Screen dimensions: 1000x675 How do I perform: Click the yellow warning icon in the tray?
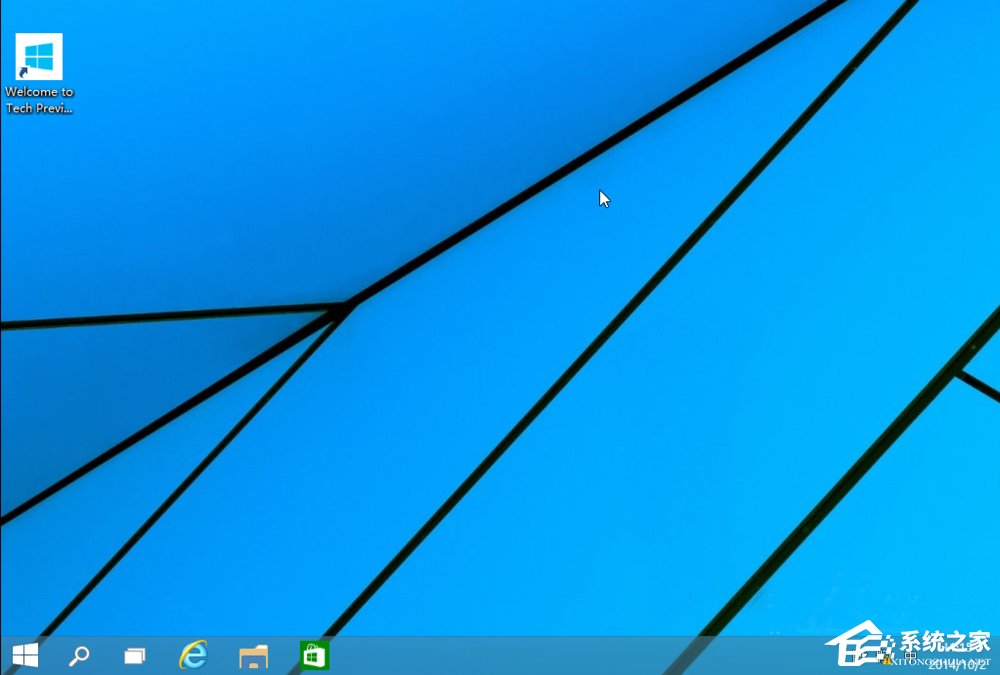pyautogui.click(x=886, y=660)
